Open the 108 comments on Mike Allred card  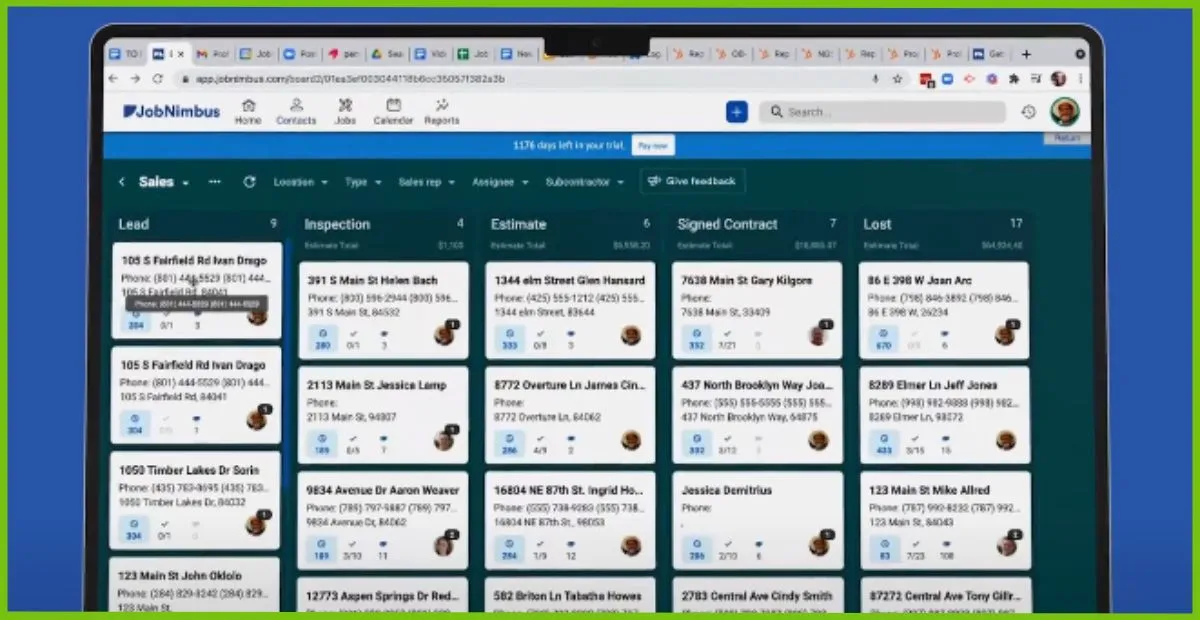pyautogui.click(x=945, y=549)
